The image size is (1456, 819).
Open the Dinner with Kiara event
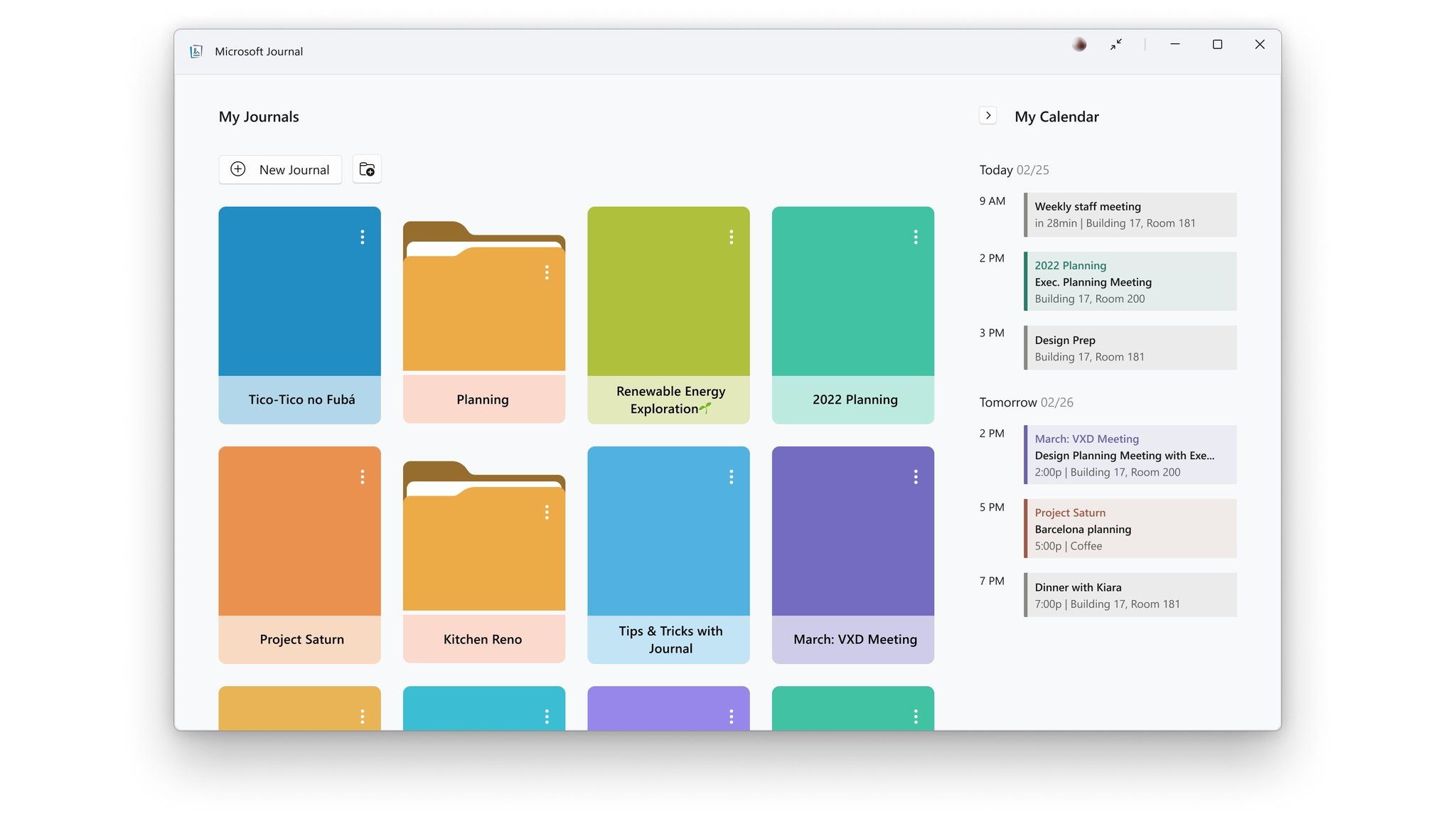coord(1130,595)
